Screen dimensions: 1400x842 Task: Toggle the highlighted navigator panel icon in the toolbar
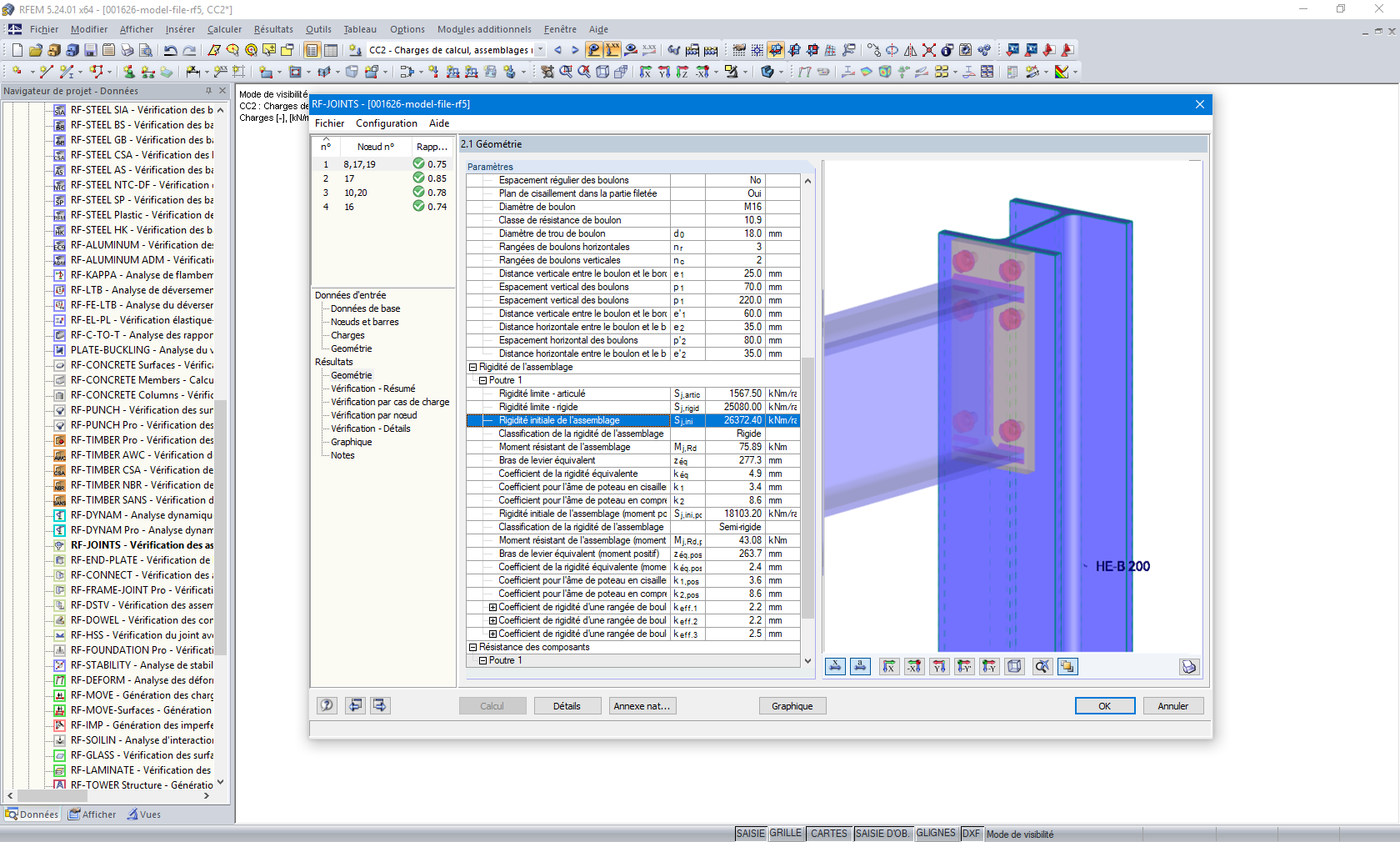[x=312, y=50]
